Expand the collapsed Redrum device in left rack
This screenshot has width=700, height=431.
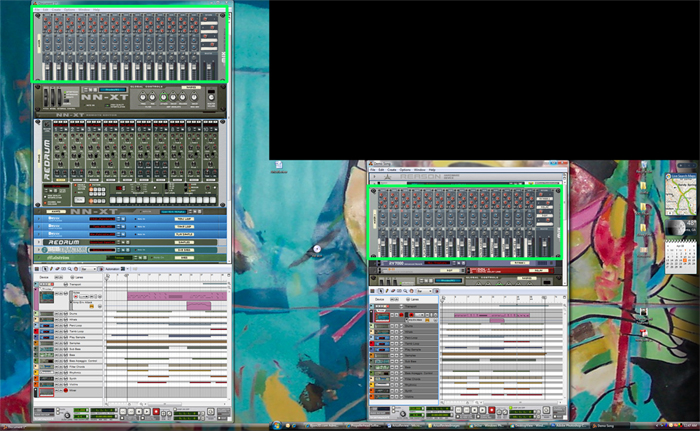coord(38,242)
